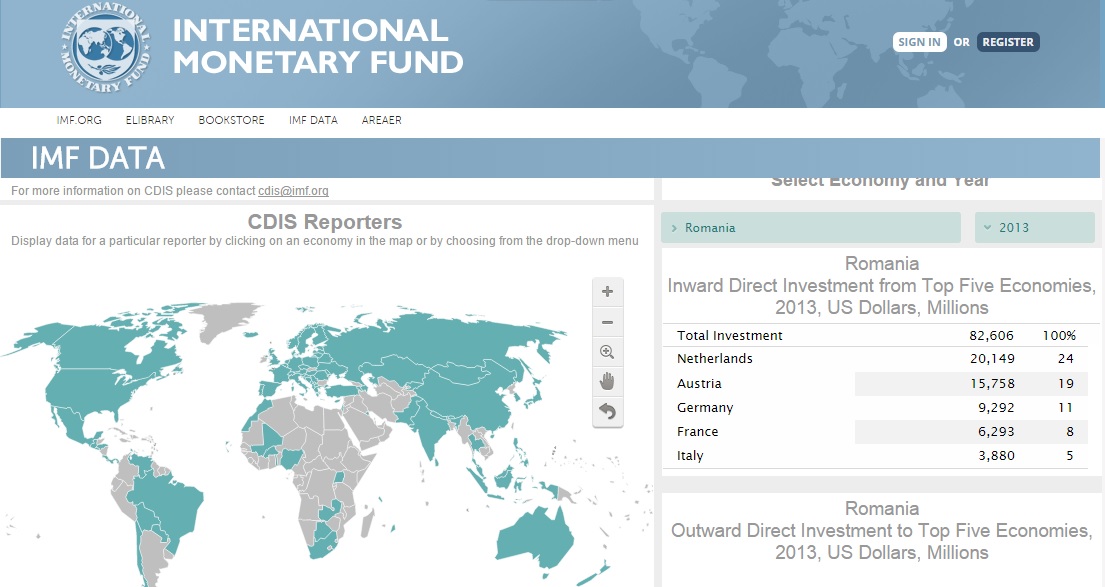Select the magnifier zoom-to-area tool

607,352
